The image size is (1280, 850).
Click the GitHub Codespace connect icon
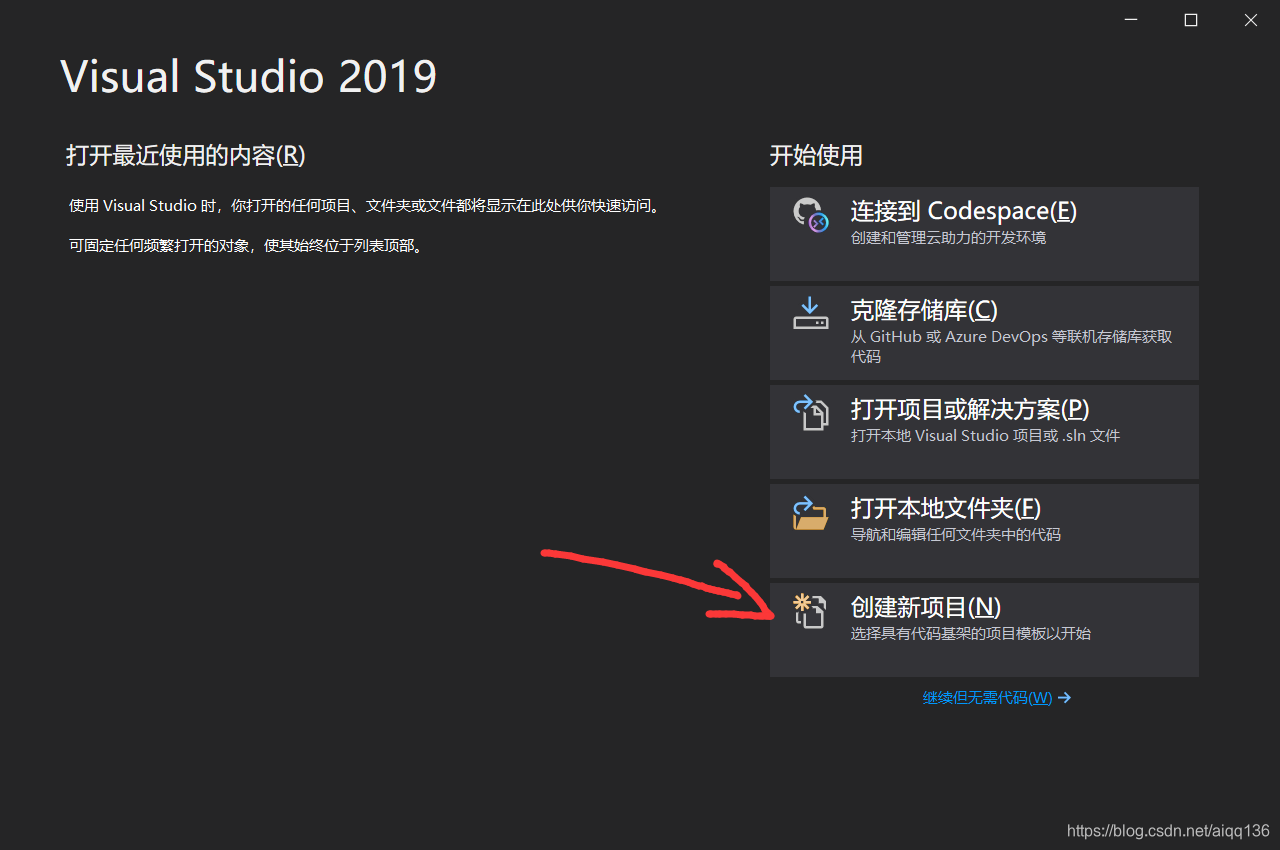point(810,215)
